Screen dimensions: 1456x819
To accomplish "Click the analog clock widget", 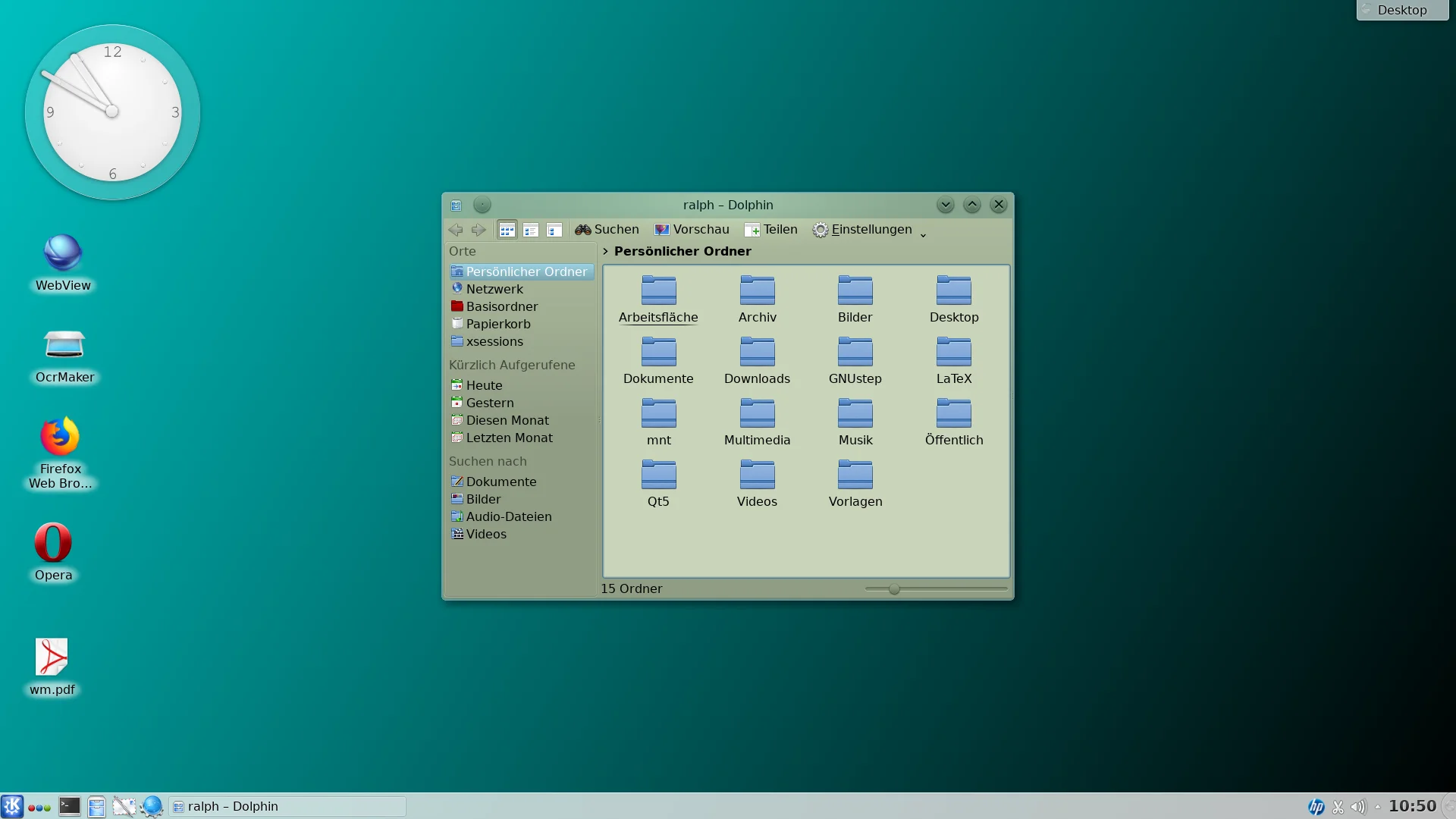I will (112, 112).
